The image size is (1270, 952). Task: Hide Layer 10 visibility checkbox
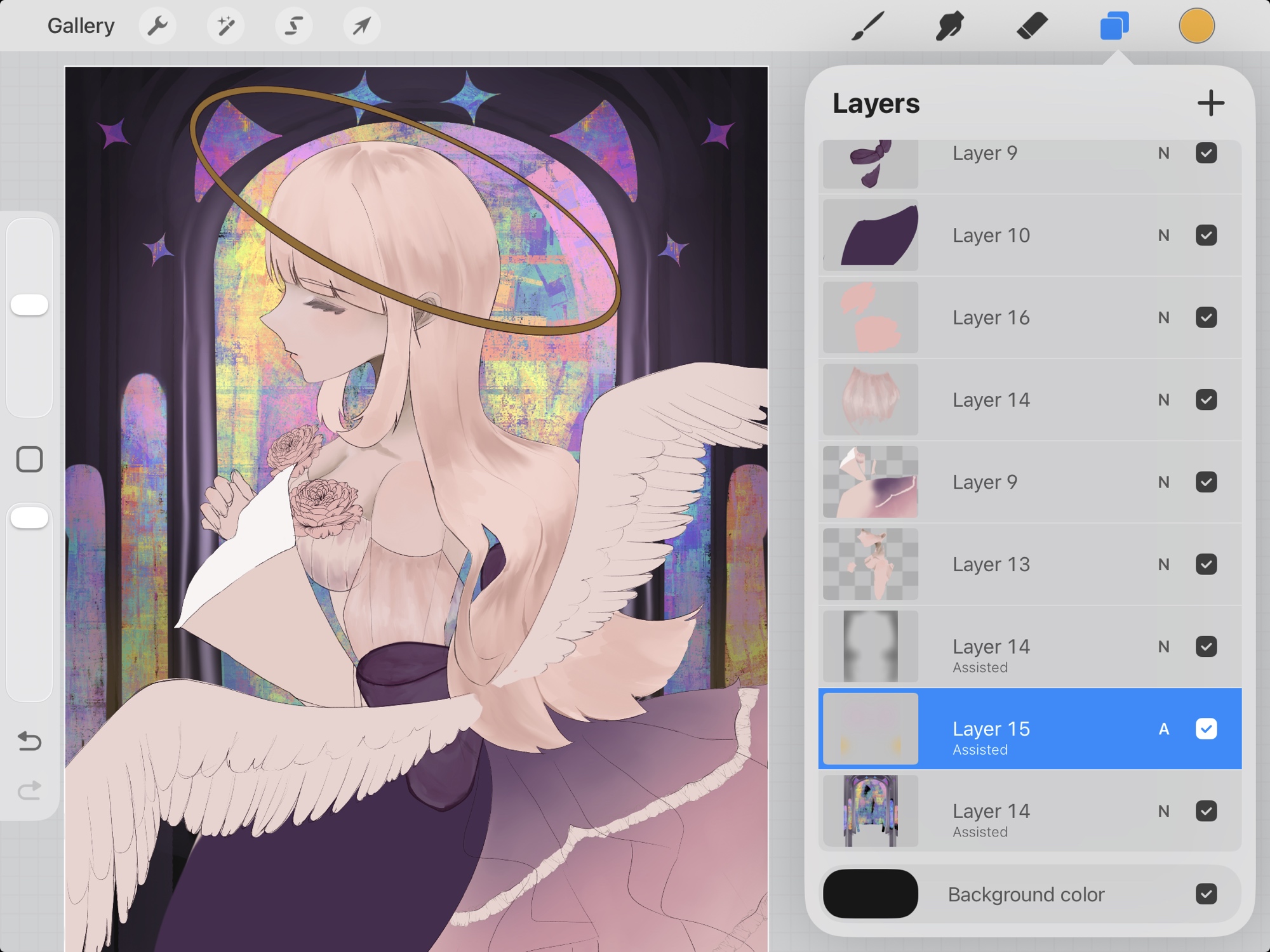pos(1206,235)
